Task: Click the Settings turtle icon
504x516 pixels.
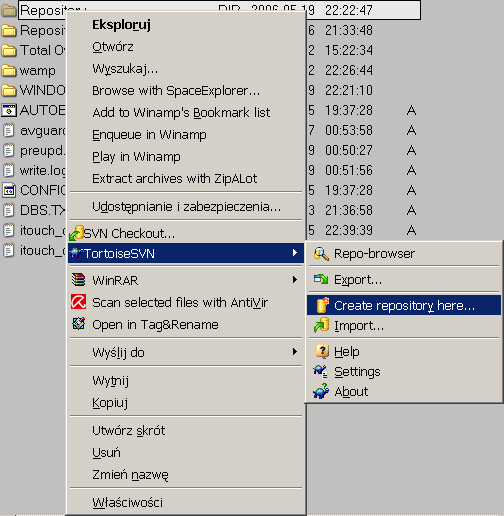Action: click(321, 371)
